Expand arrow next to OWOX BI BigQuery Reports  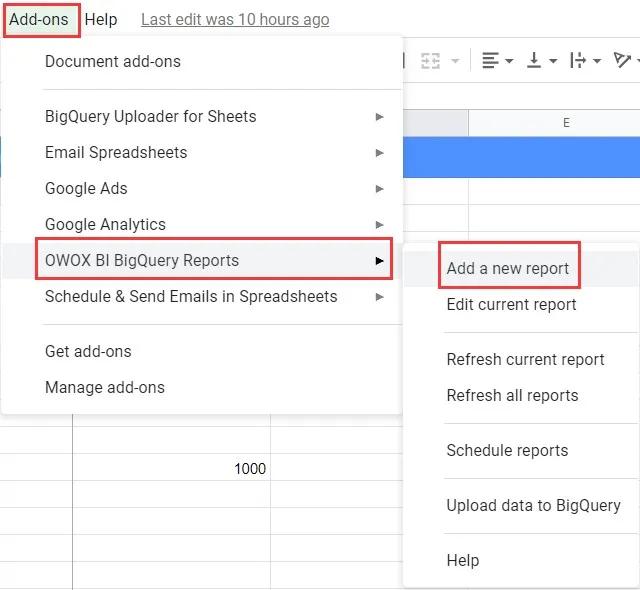pyautogui.click(x=380, y=260)
